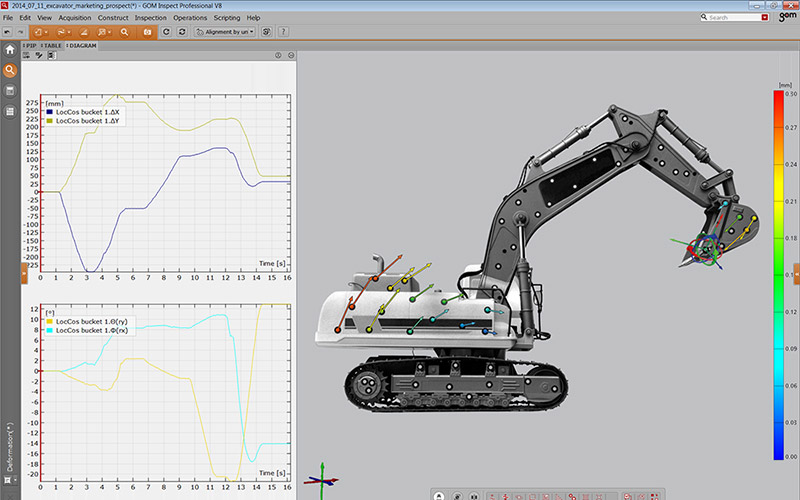This screenshot has width=800, height=500.
Task: Click the Deformation label in the sidebar
Action: click(x=10, y=447)
